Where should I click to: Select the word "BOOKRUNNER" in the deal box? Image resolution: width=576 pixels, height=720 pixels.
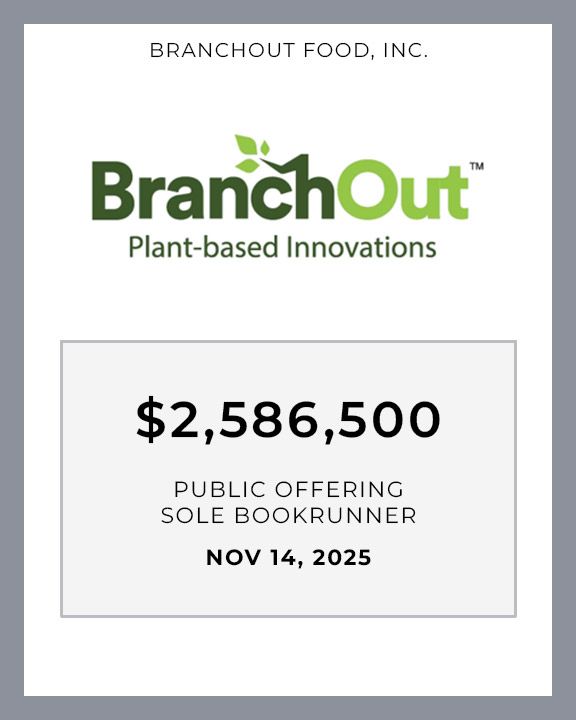pos(325,515)
